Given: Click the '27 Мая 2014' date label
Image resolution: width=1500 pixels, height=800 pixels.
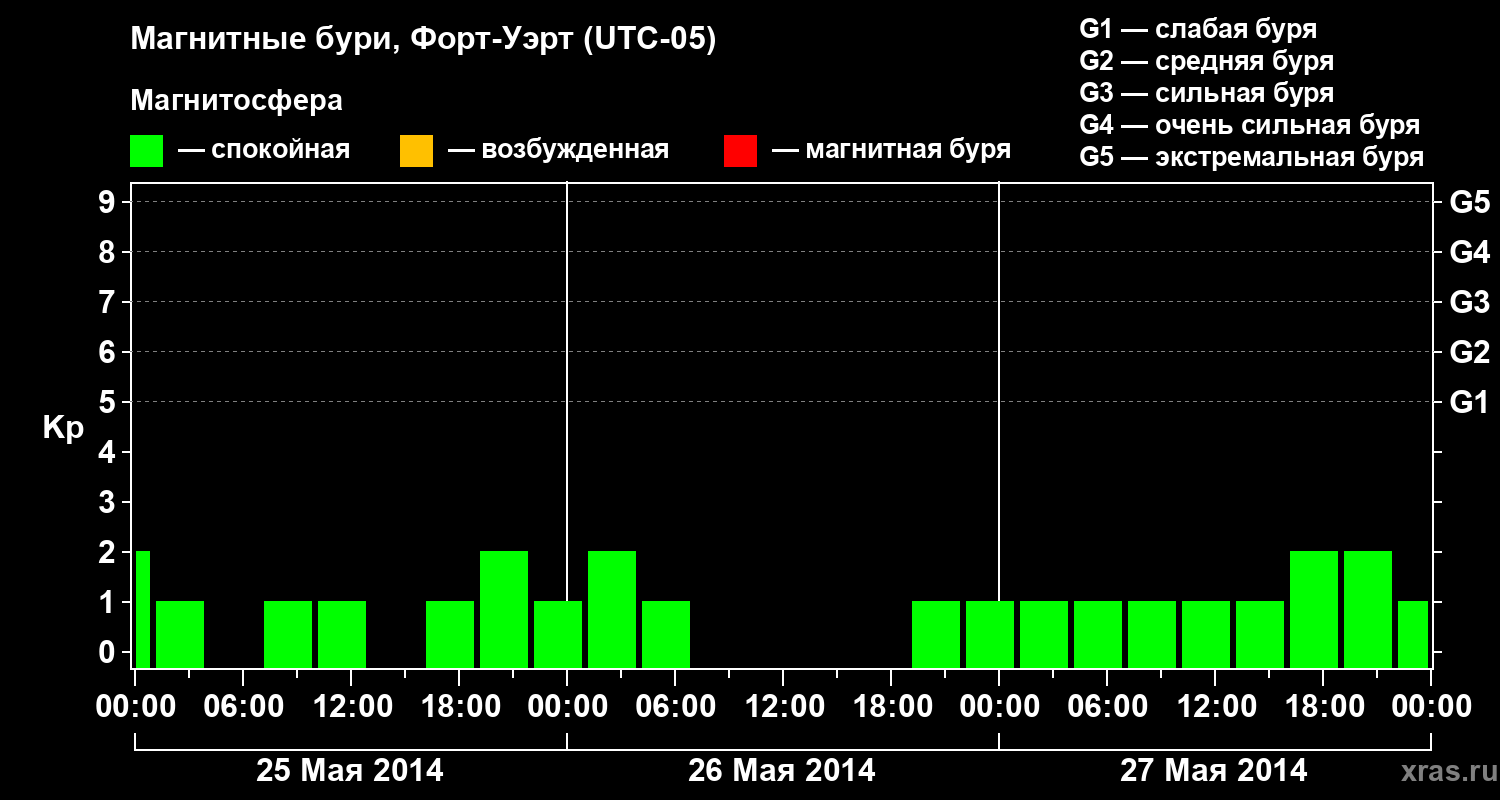Looking at the screenshot, I should point(1213,770).
